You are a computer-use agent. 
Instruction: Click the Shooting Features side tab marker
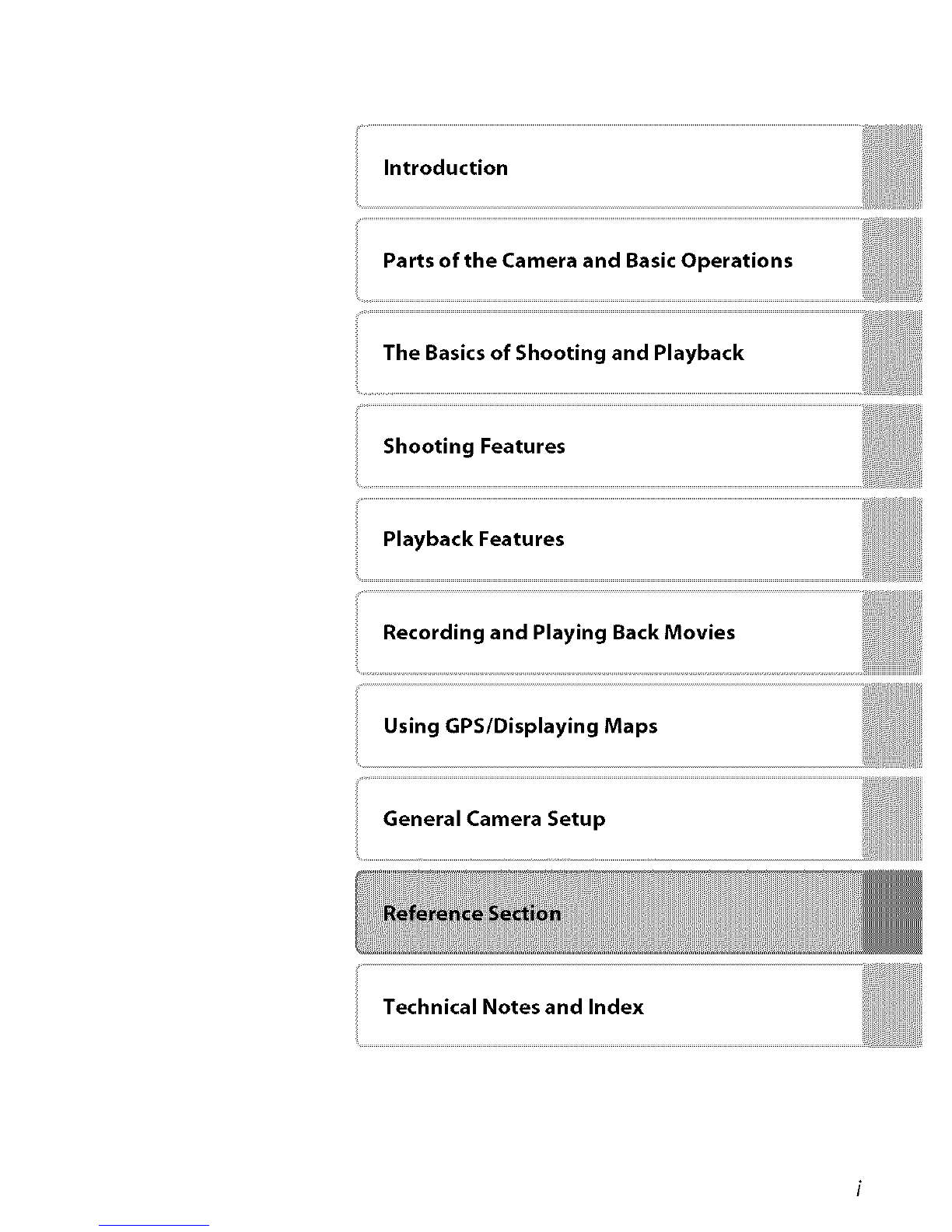[x=892, y=446]
